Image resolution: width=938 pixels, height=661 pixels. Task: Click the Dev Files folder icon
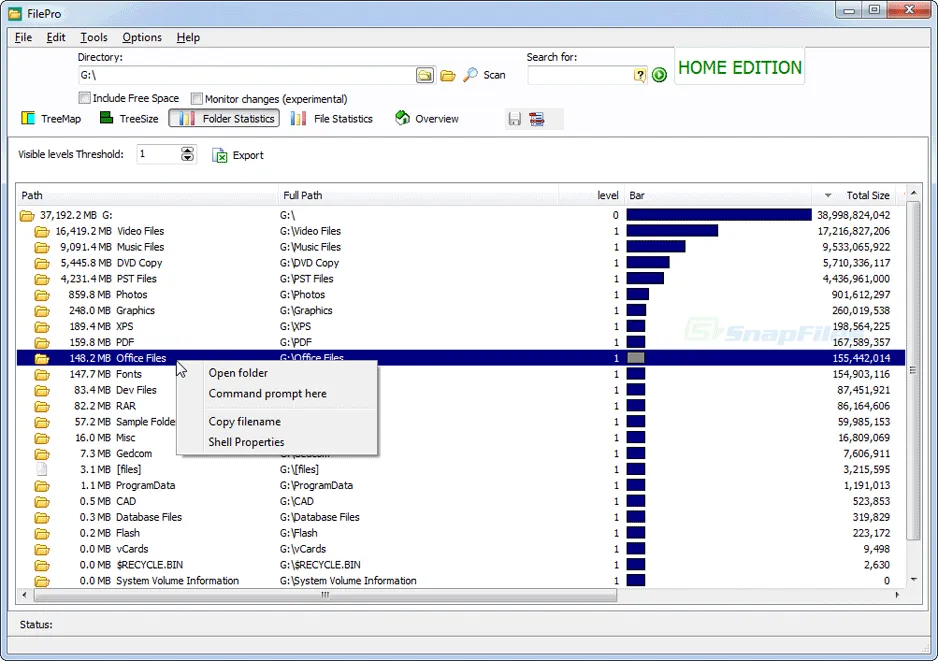click(x=41, y=390)
